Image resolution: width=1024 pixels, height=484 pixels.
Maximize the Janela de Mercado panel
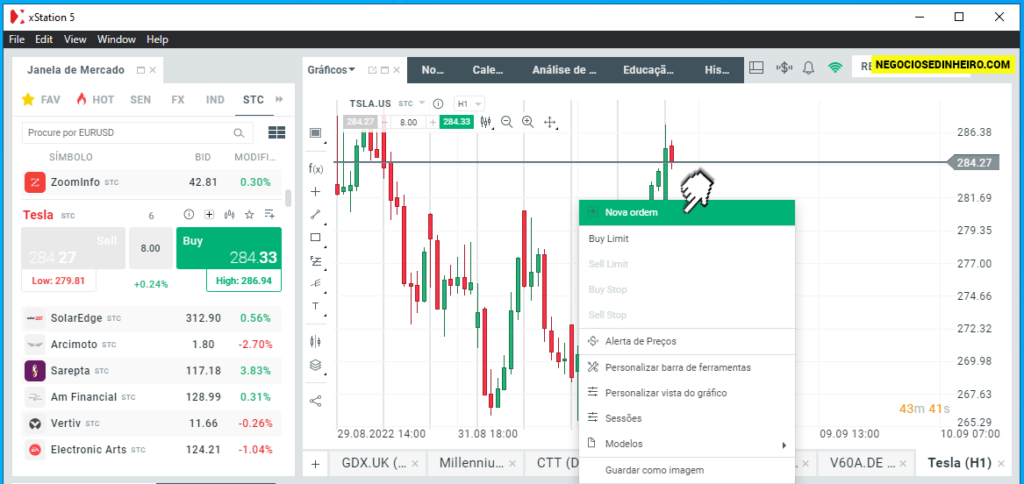(140, 70)
